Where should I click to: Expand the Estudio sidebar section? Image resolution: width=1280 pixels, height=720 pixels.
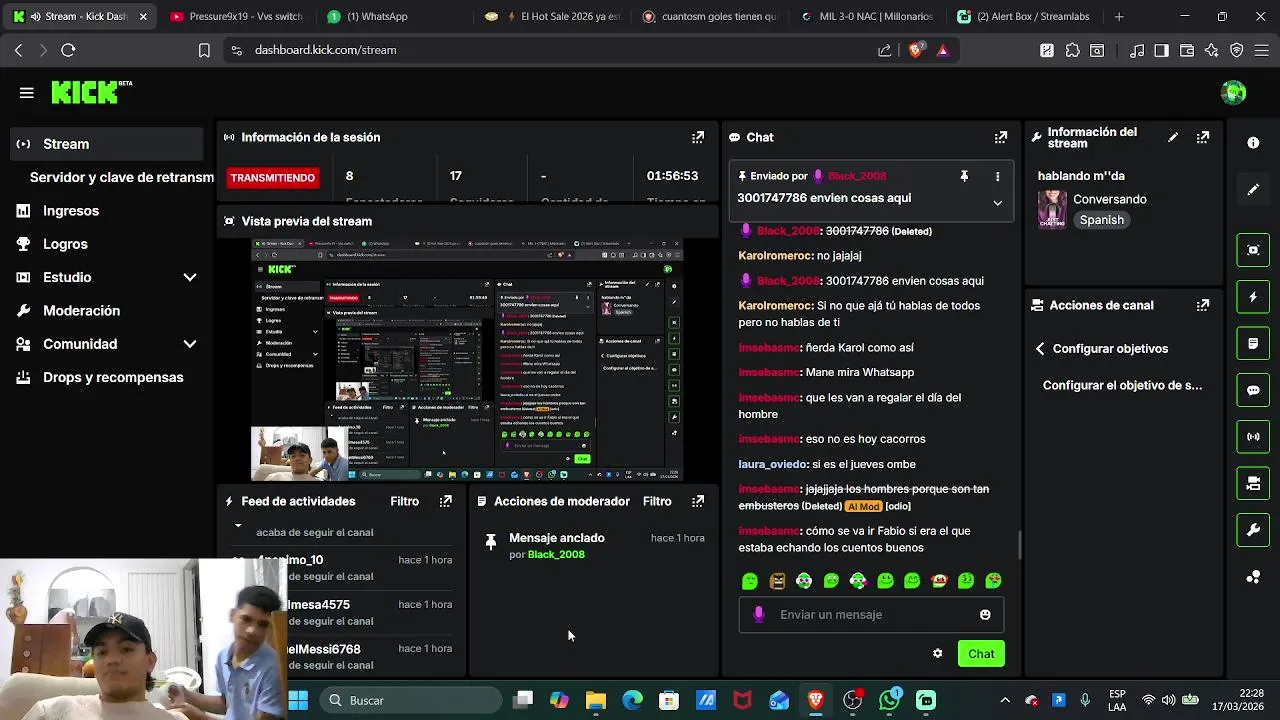tap(190, 277)
